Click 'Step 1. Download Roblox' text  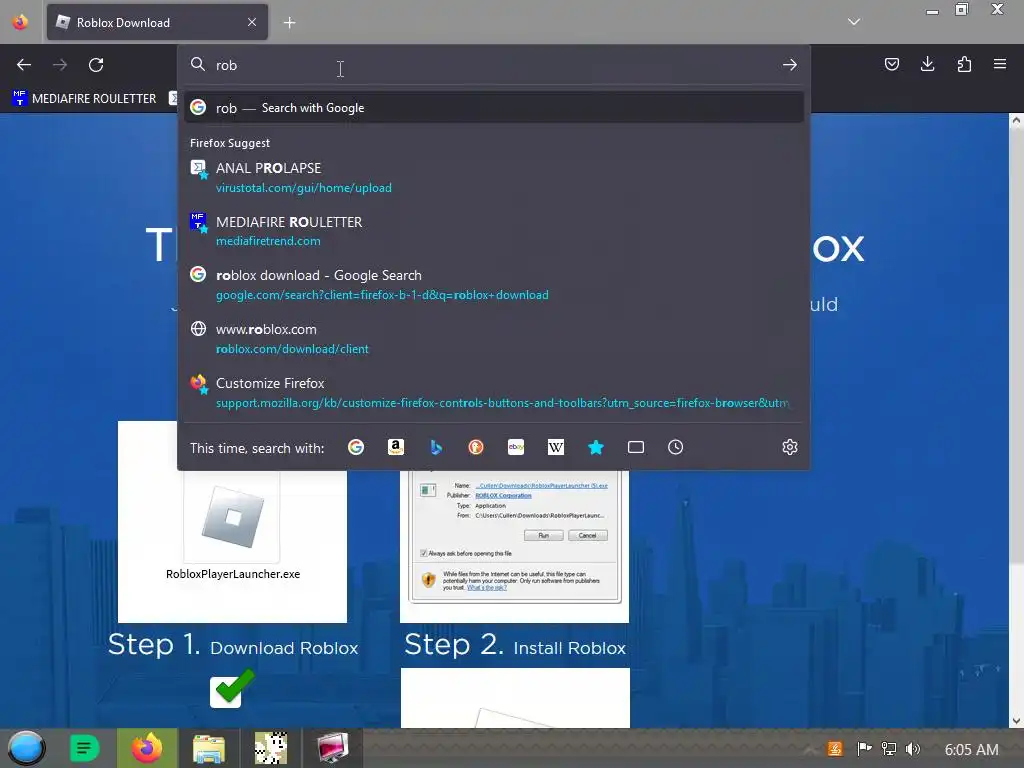click(233, 645)
